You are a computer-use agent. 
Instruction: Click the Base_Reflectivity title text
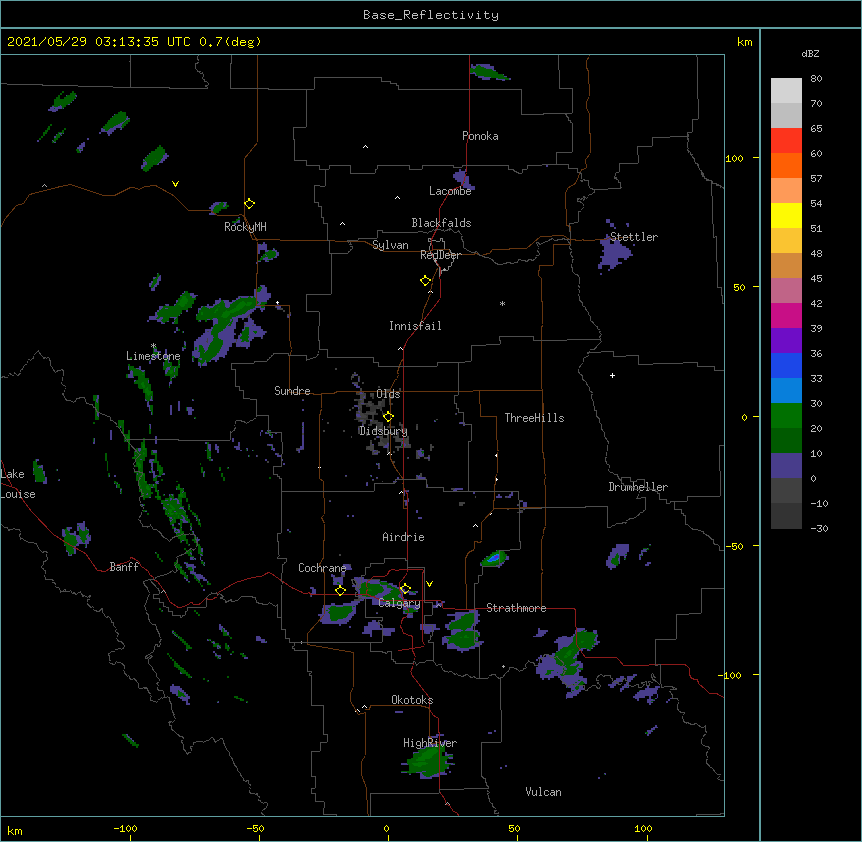click(x=431, y=15)
